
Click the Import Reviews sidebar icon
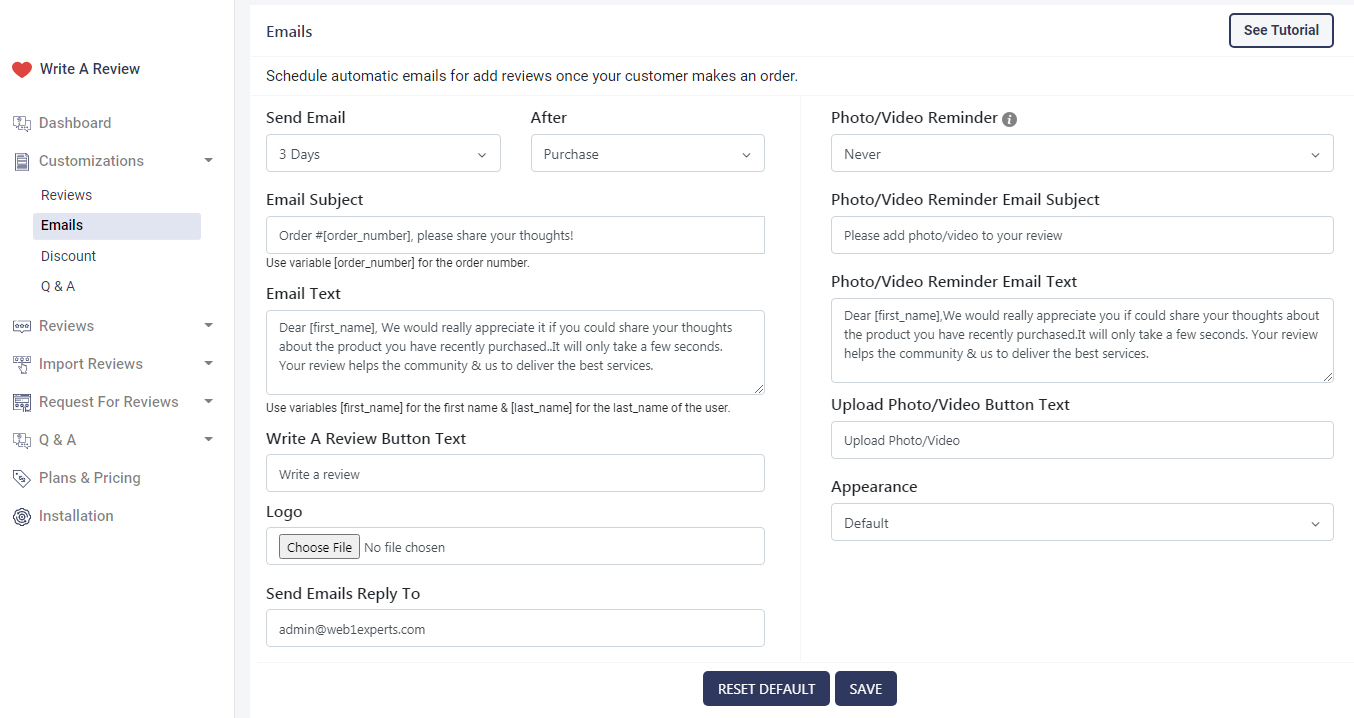pos(22,364)
